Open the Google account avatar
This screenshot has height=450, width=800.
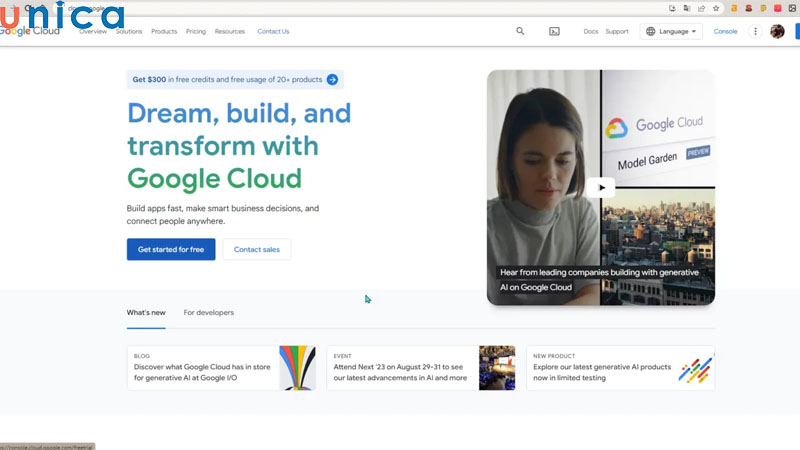click(777, 31)
